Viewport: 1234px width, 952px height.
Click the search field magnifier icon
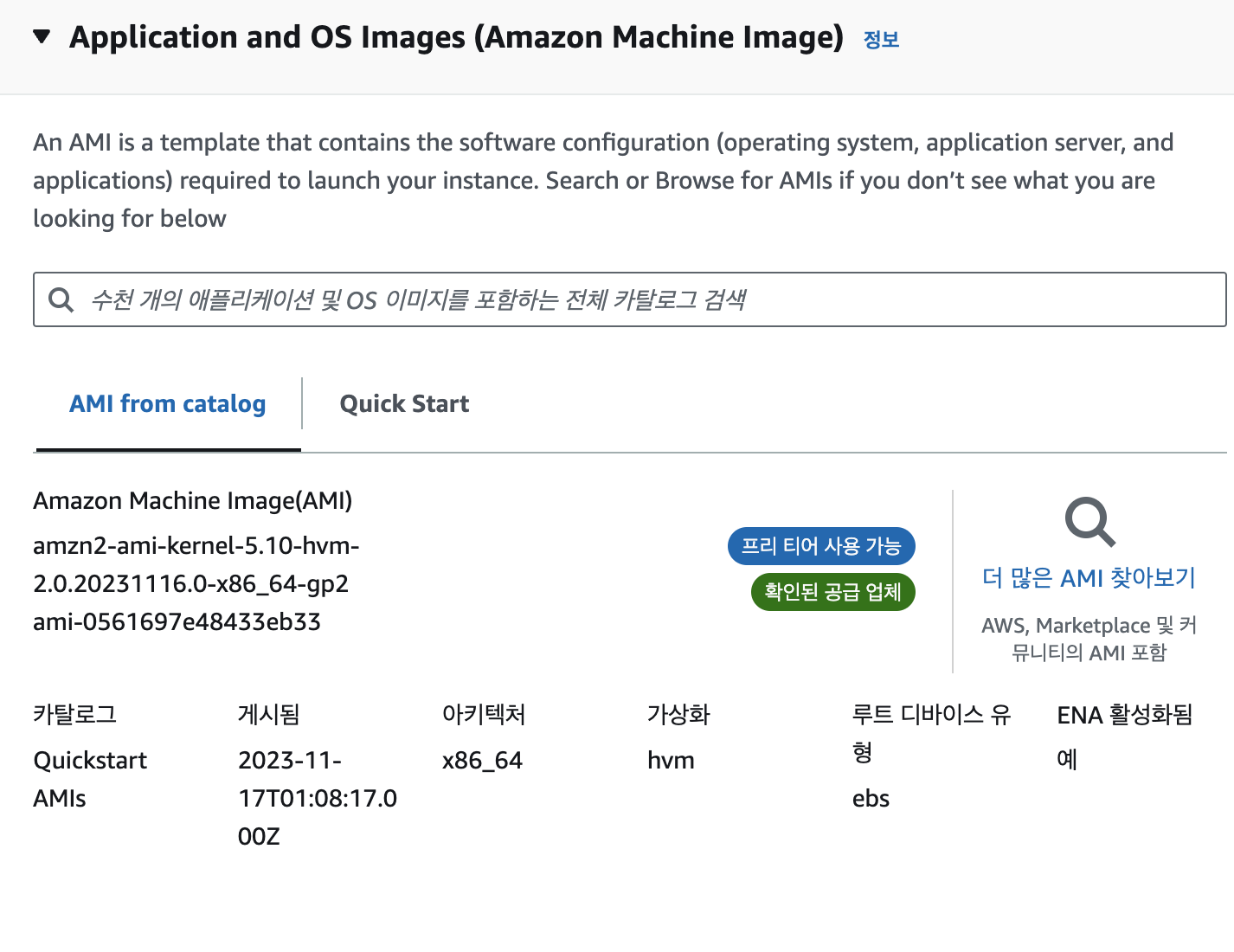[61, 299]
